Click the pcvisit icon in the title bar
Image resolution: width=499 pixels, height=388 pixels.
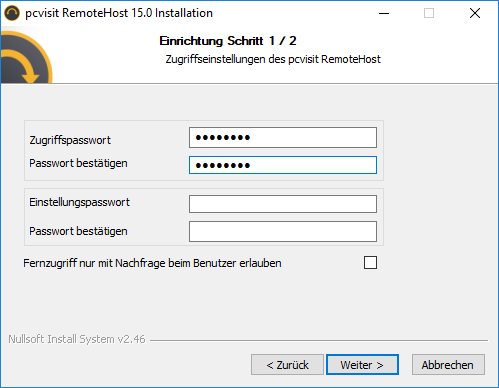[12, 13]
